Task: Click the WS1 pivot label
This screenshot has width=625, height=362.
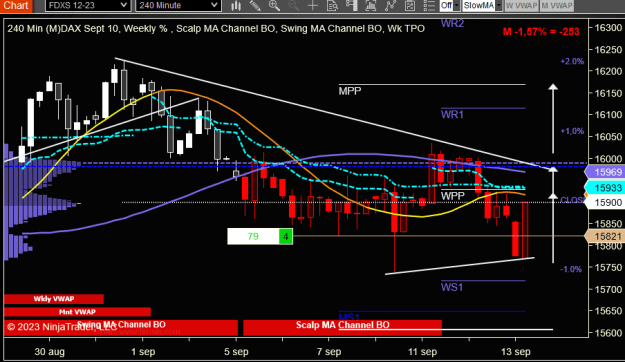Action: (452, 287)
